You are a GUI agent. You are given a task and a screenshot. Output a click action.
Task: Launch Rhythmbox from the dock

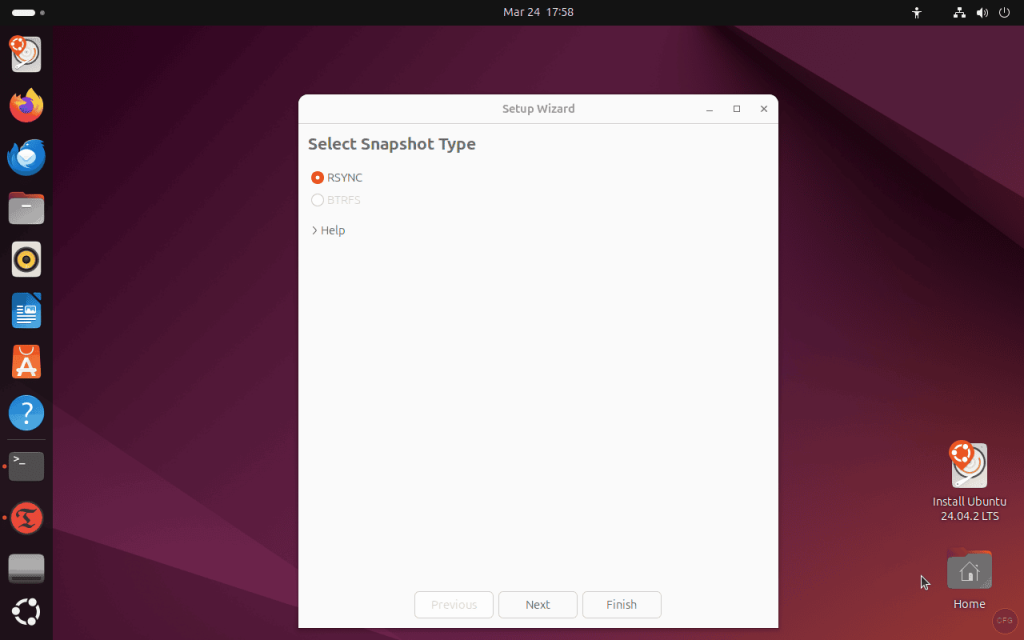(26, 259)
